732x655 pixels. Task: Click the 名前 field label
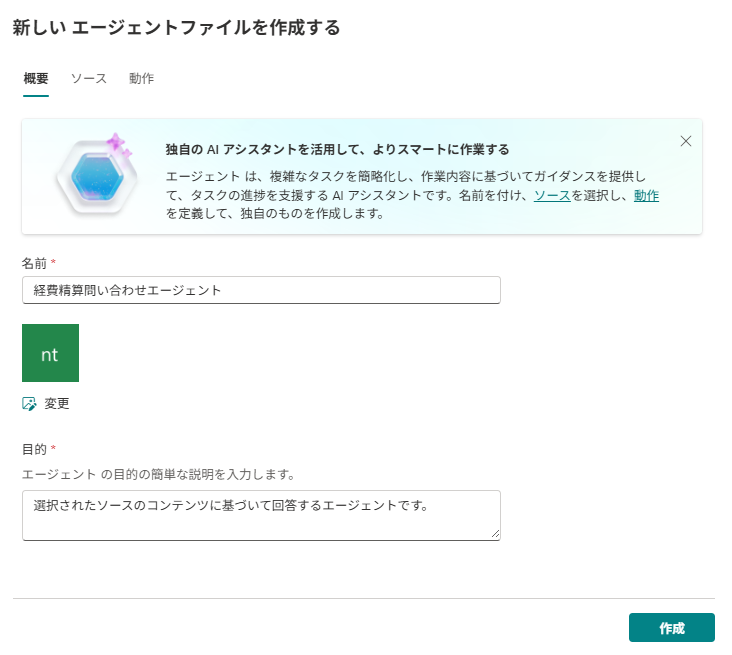click(x=34, y=262)
